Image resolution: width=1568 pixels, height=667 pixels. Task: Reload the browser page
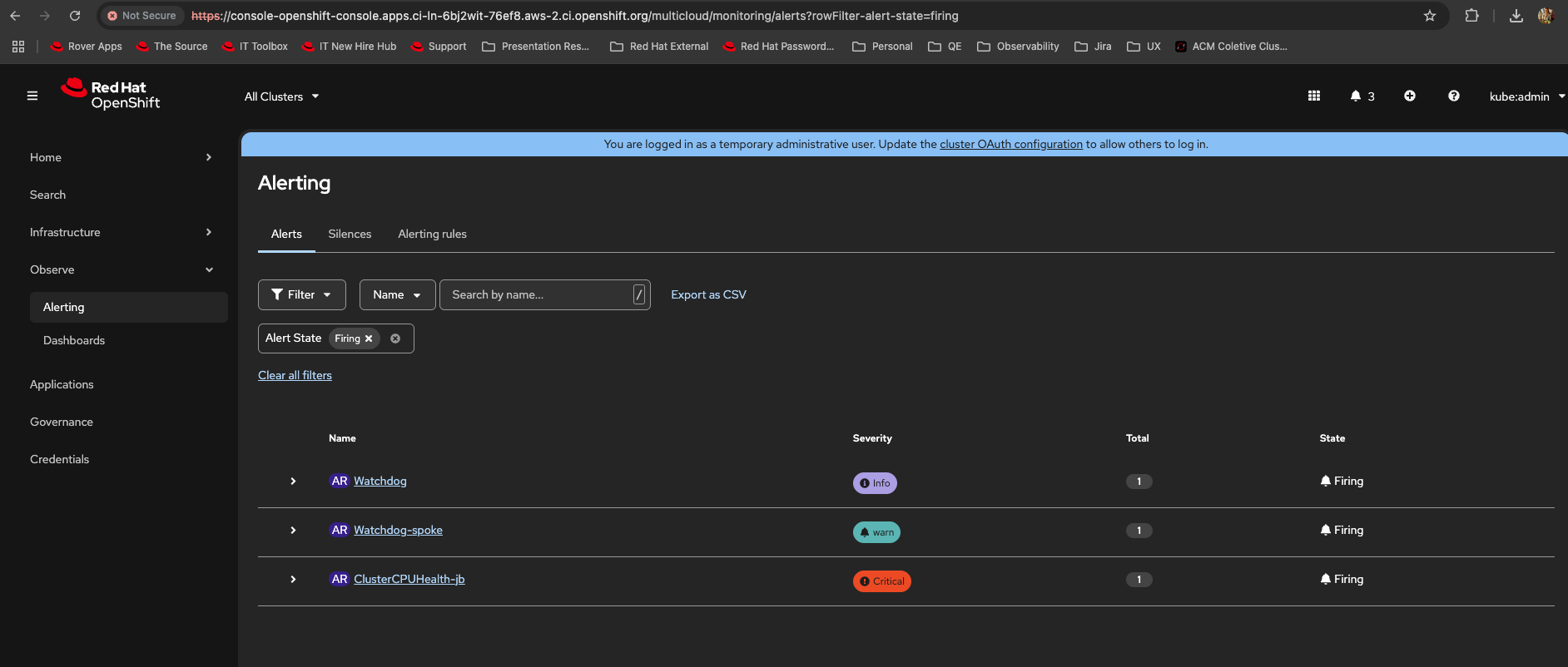click(x=75, y=16)
